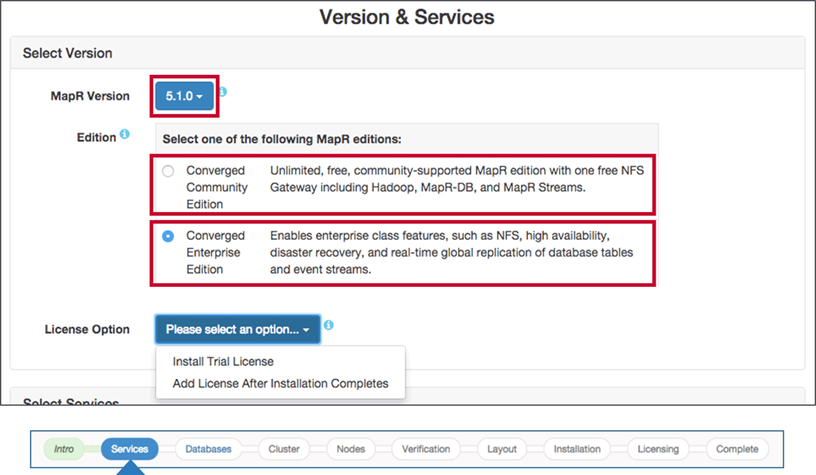The image size is (816, 475).
Task: Choose Add License After Installation Completes
Action: (280, 383)
